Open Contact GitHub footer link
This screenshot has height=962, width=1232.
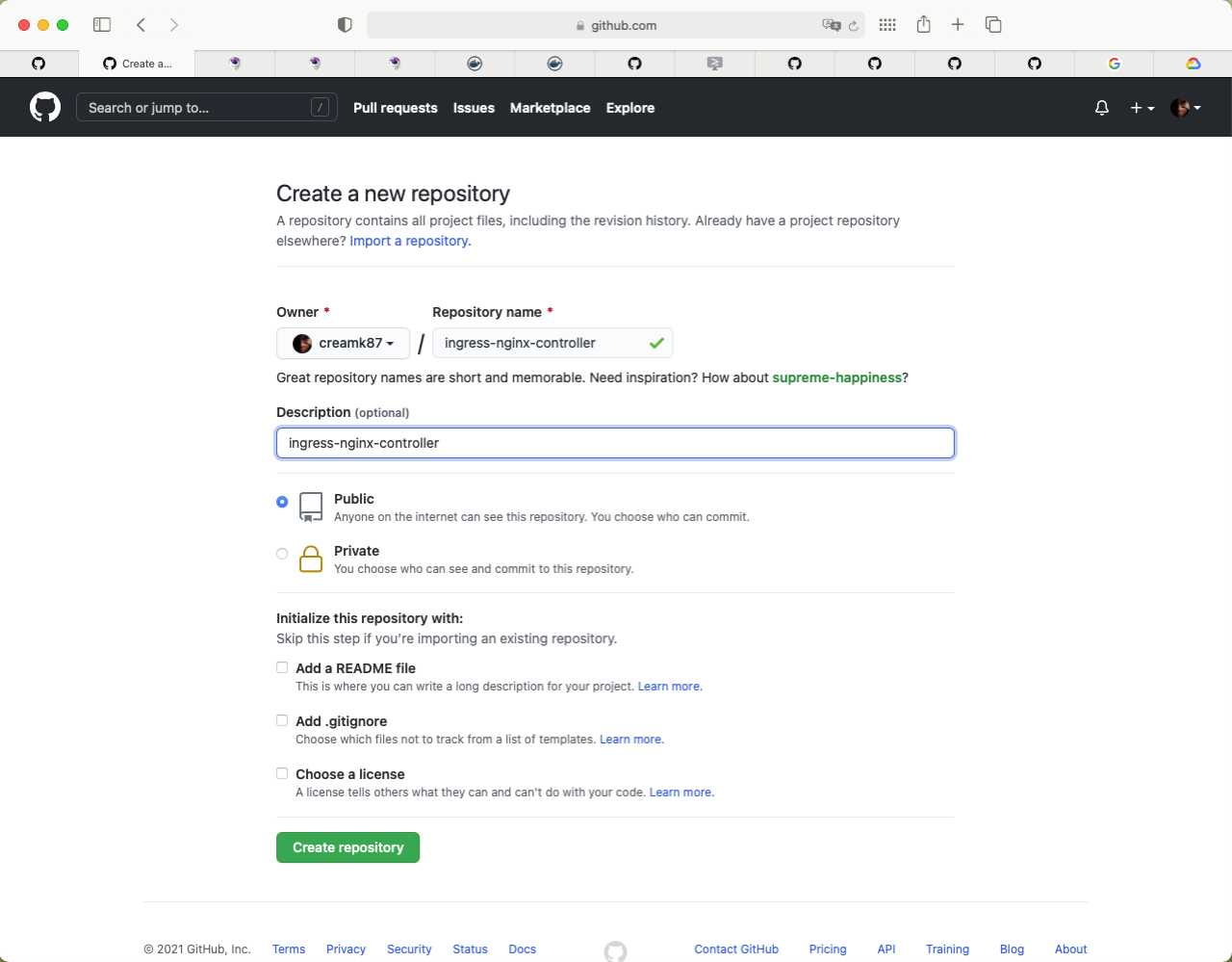736,949
